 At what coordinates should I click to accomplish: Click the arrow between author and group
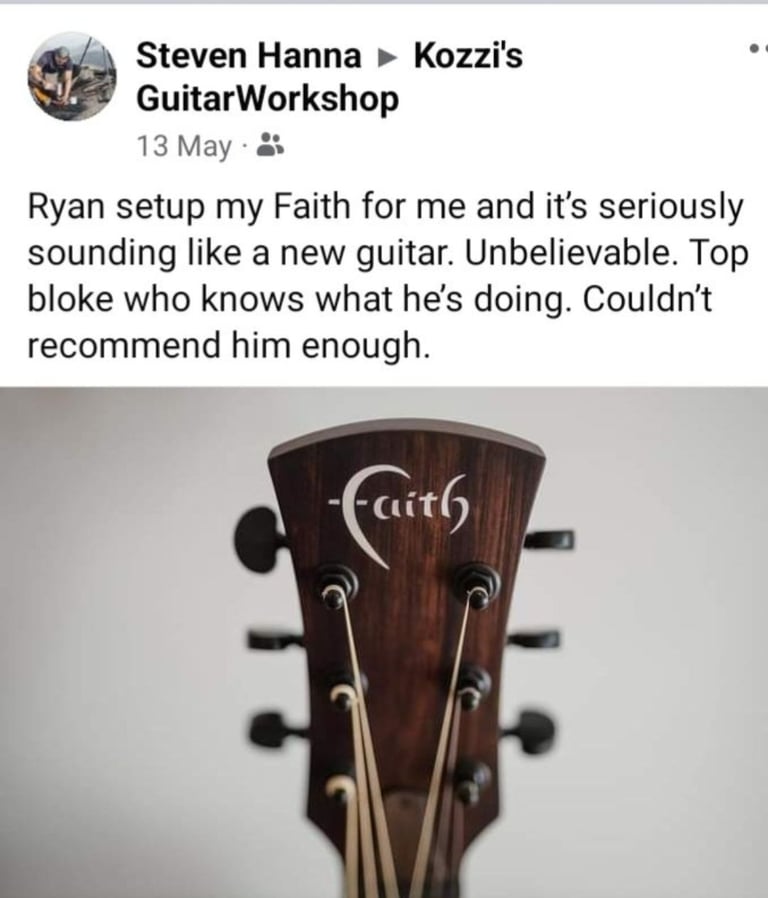(387, 57)
